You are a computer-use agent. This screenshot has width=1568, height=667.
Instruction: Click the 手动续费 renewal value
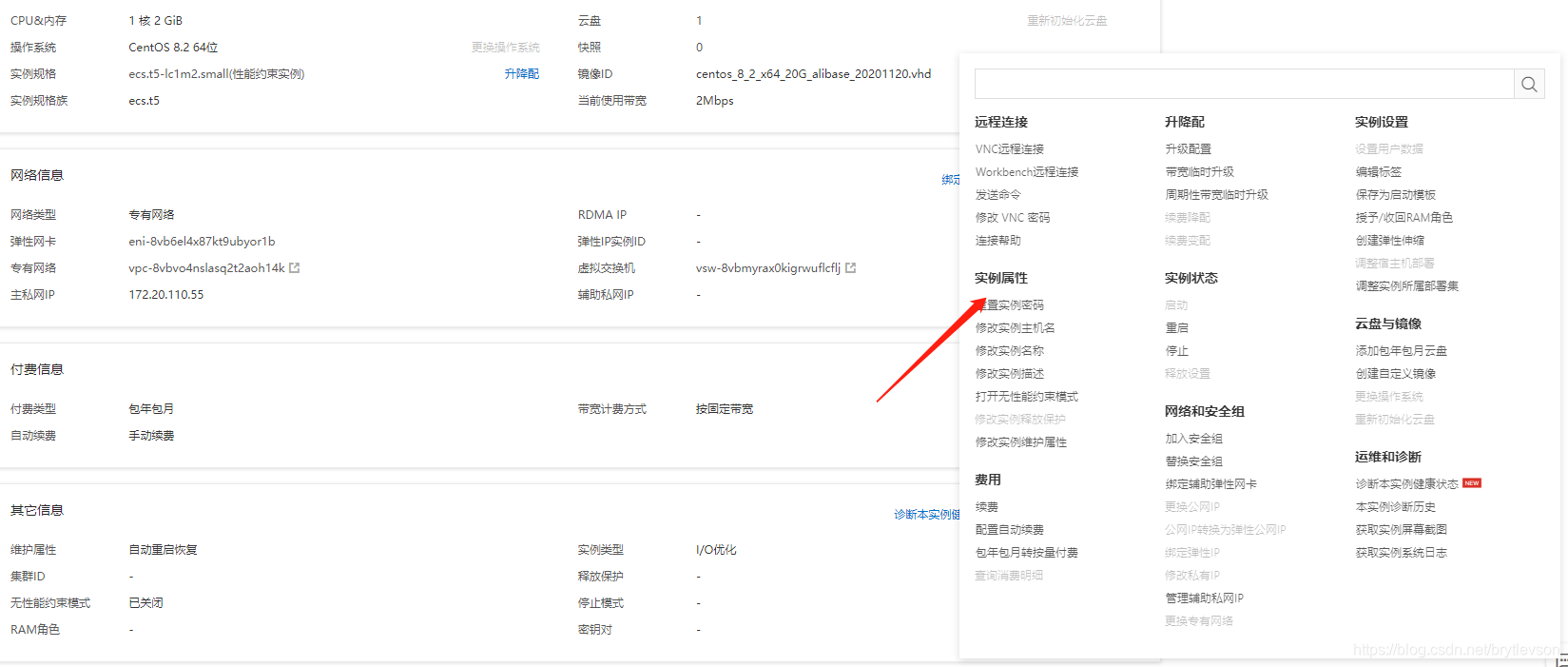pyautogui.click(x=152, y=436)
